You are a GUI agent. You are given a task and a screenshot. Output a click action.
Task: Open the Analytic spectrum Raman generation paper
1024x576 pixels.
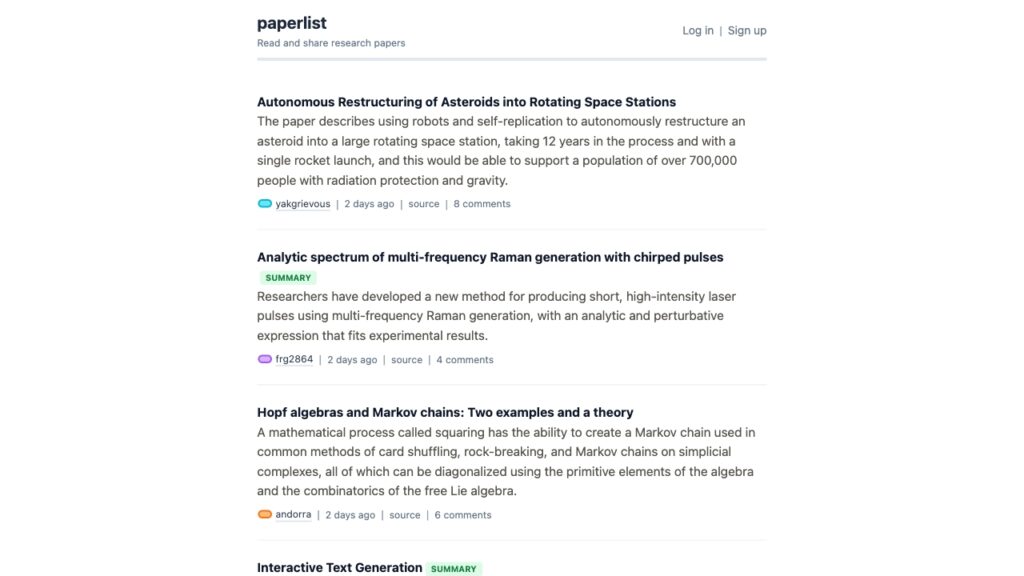490,257
